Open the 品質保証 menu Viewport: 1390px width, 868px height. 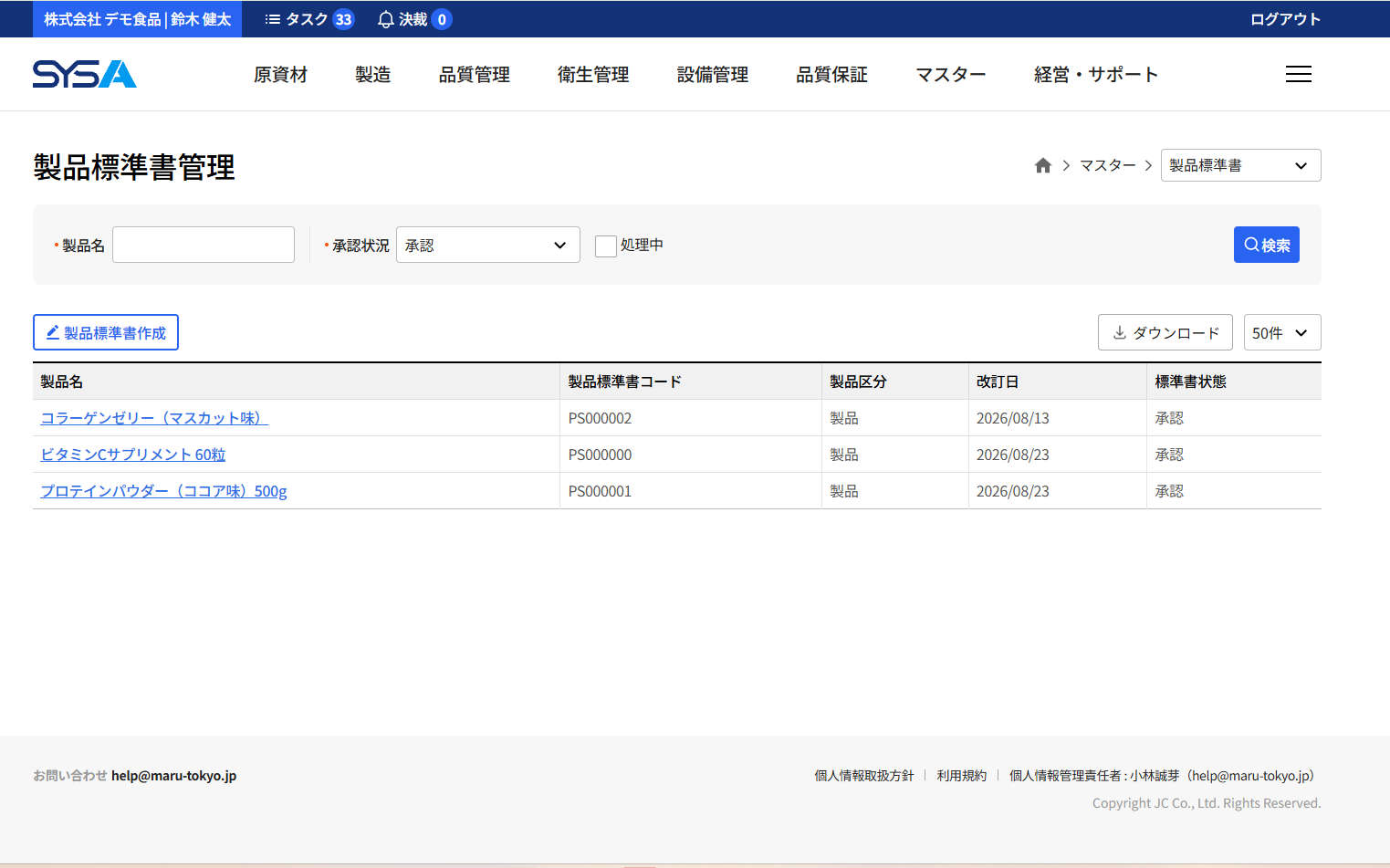point(831,75)
